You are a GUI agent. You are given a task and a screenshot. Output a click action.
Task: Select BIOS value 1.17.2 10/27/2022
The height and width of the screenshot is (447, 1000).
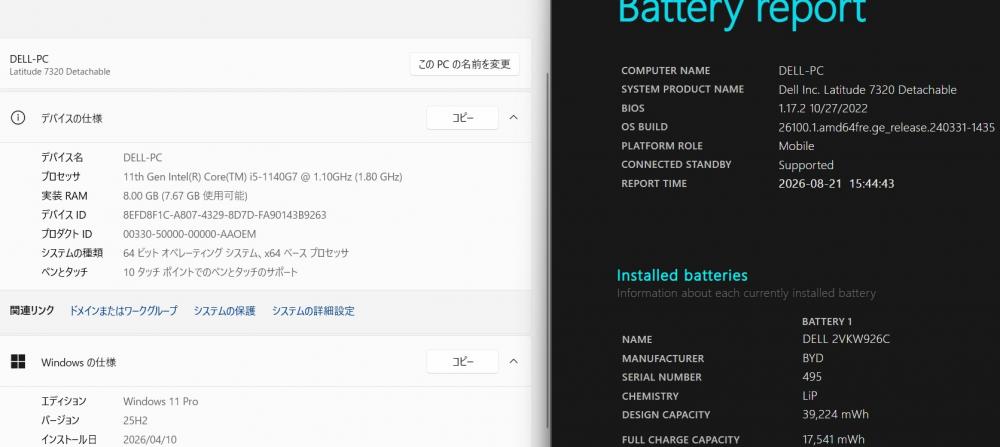pyautogui.click(x=823, y=108)
